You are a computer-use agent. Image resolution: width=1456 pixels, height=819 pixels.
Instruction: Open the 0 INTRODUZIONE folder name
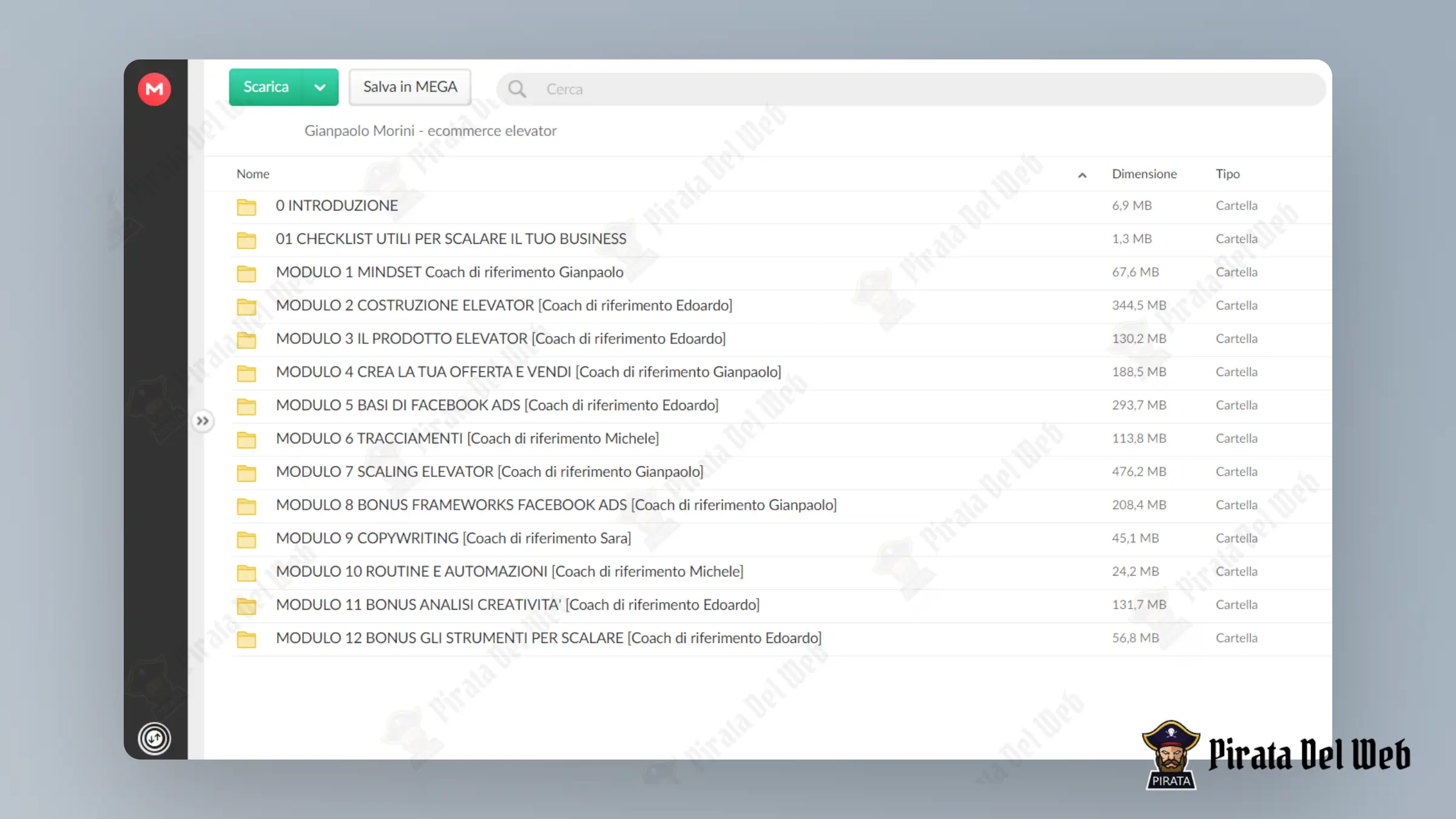(x=337, y=205)
